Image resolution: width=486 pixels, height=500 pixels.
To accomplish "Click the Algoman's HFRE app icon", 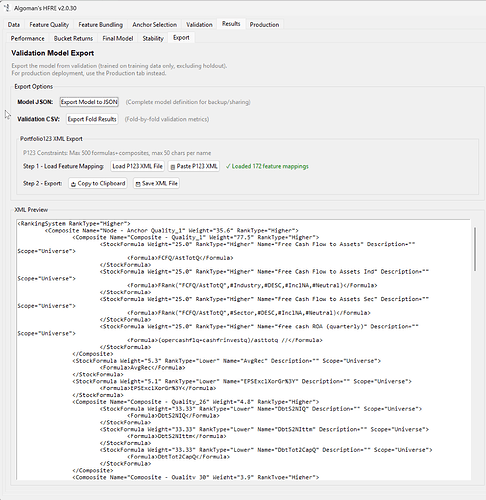I will [x=7, y=8].
